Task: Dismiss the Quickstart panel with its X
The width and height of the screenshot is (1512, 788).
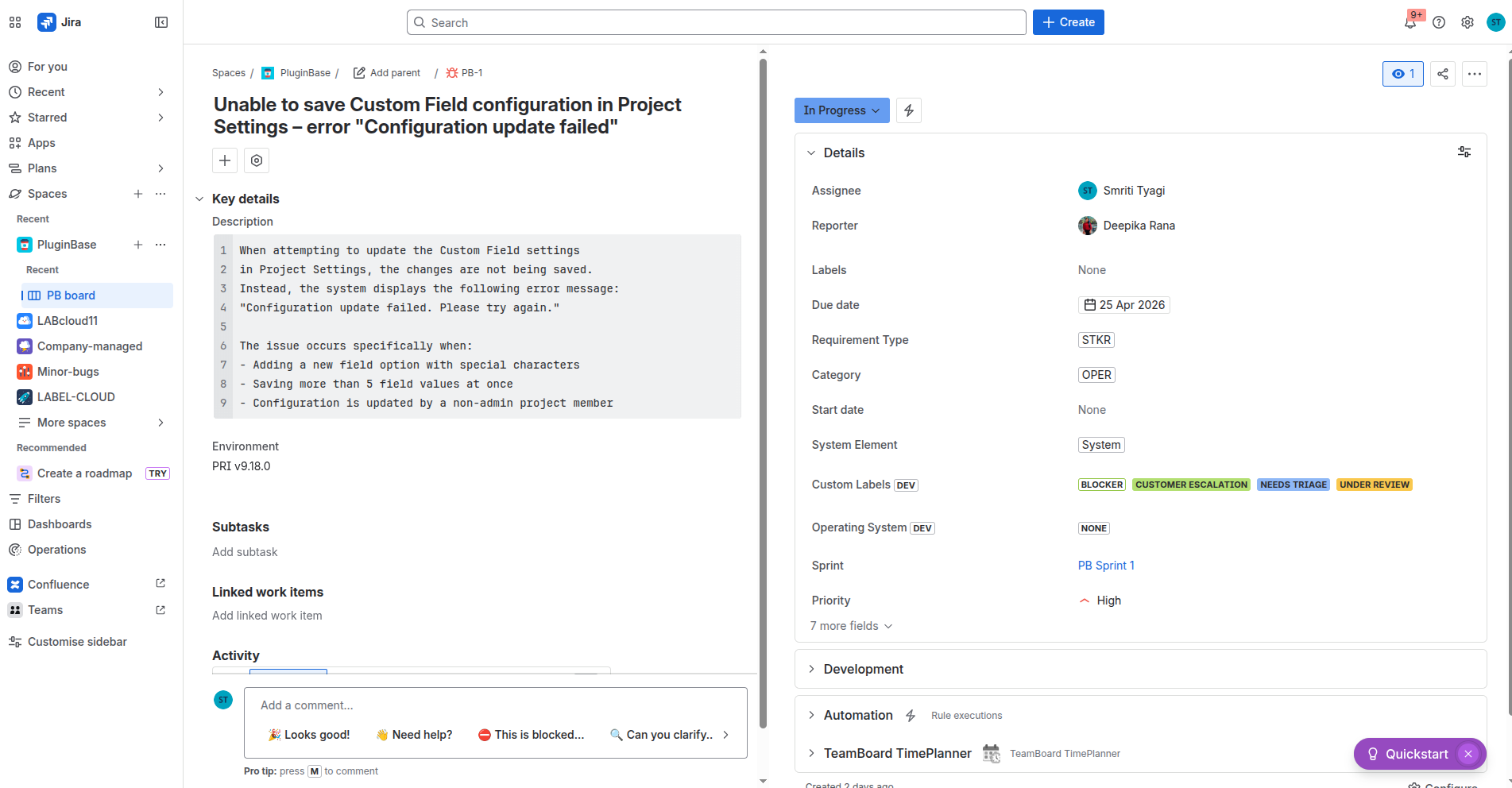Action: coord(1468,754)
